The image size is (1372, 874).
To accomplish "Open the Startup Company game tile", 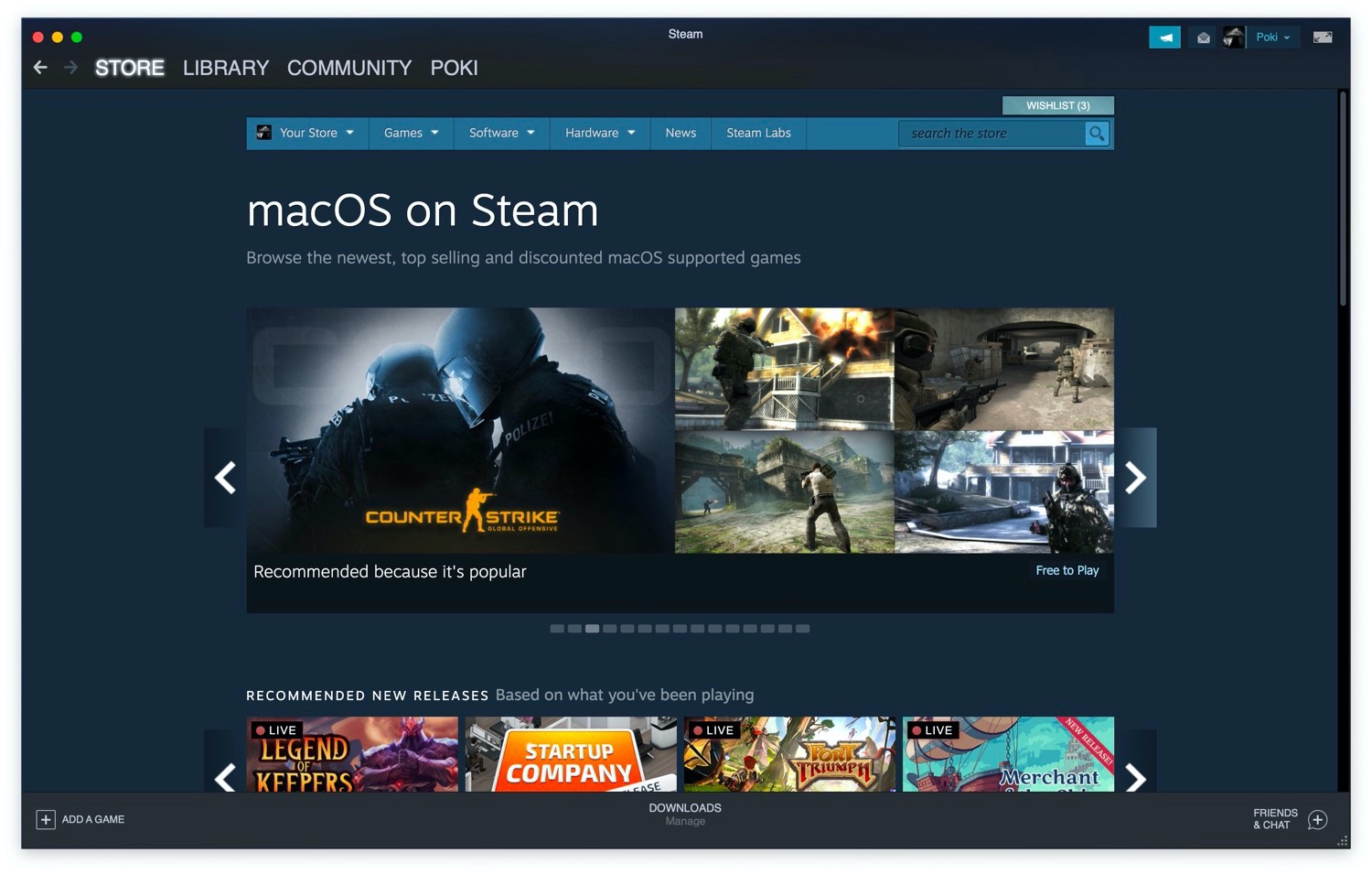I will pos(571,754).
